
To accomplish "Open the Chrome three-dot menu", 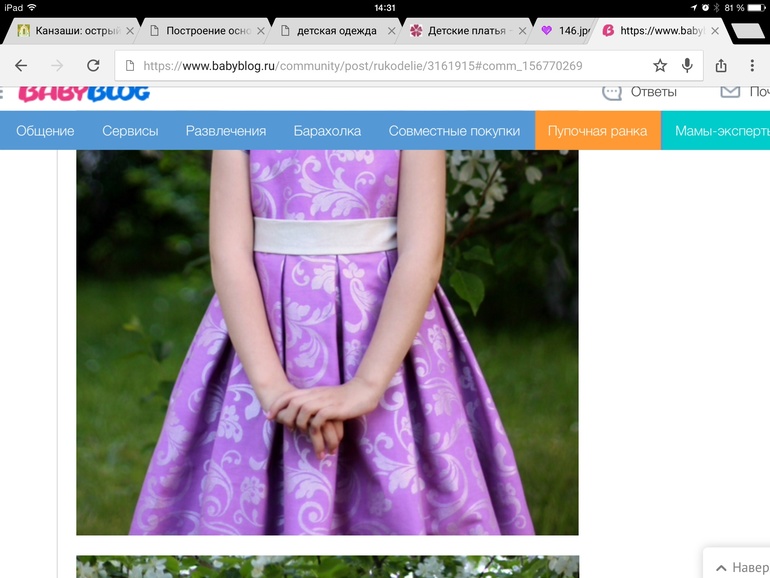I will (752, 66).
